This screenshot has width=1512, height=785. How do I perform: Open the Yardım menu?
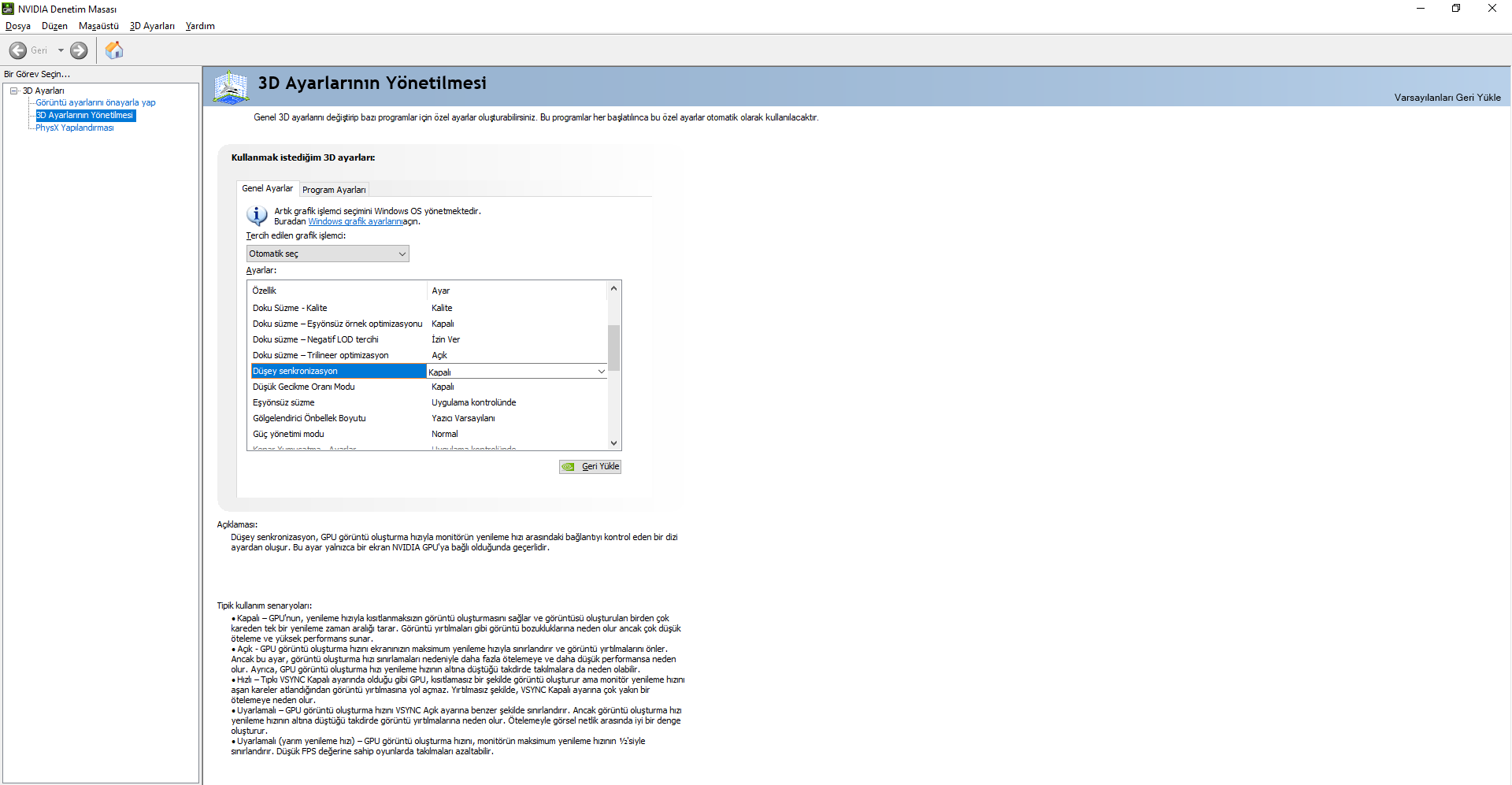(200, 26)
